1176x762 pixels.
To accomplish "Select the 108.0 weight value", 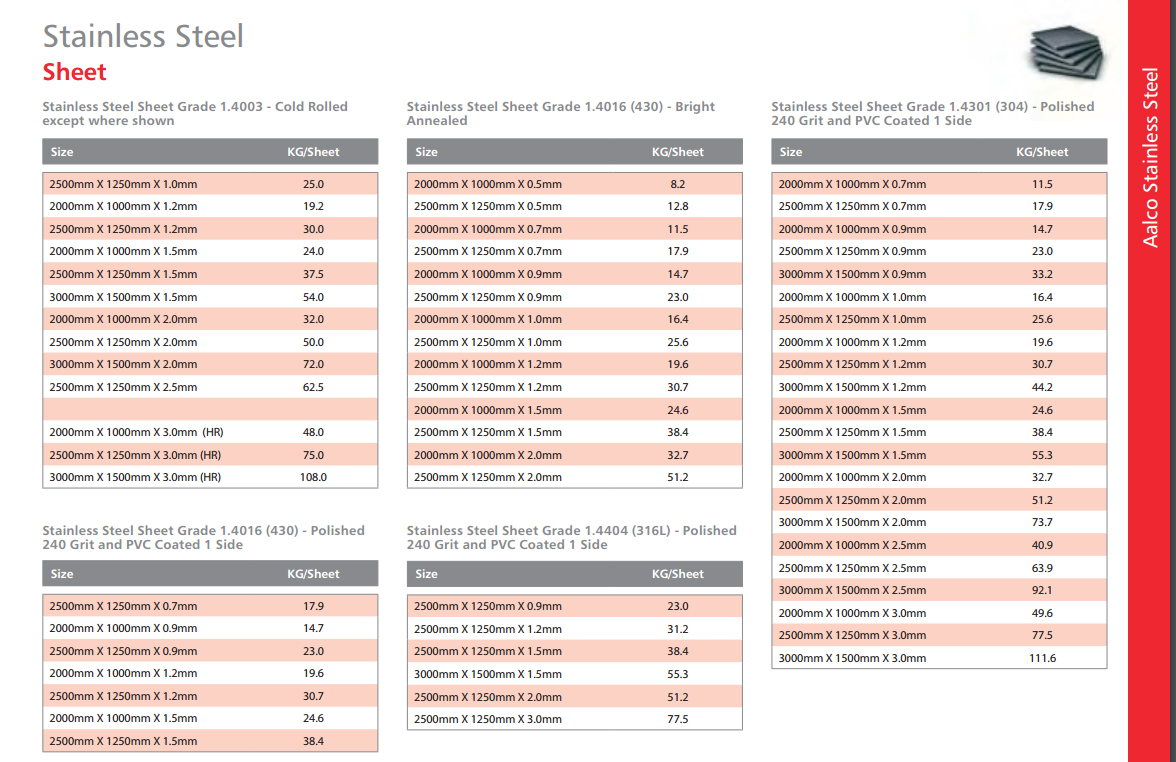I will point(314,477).
